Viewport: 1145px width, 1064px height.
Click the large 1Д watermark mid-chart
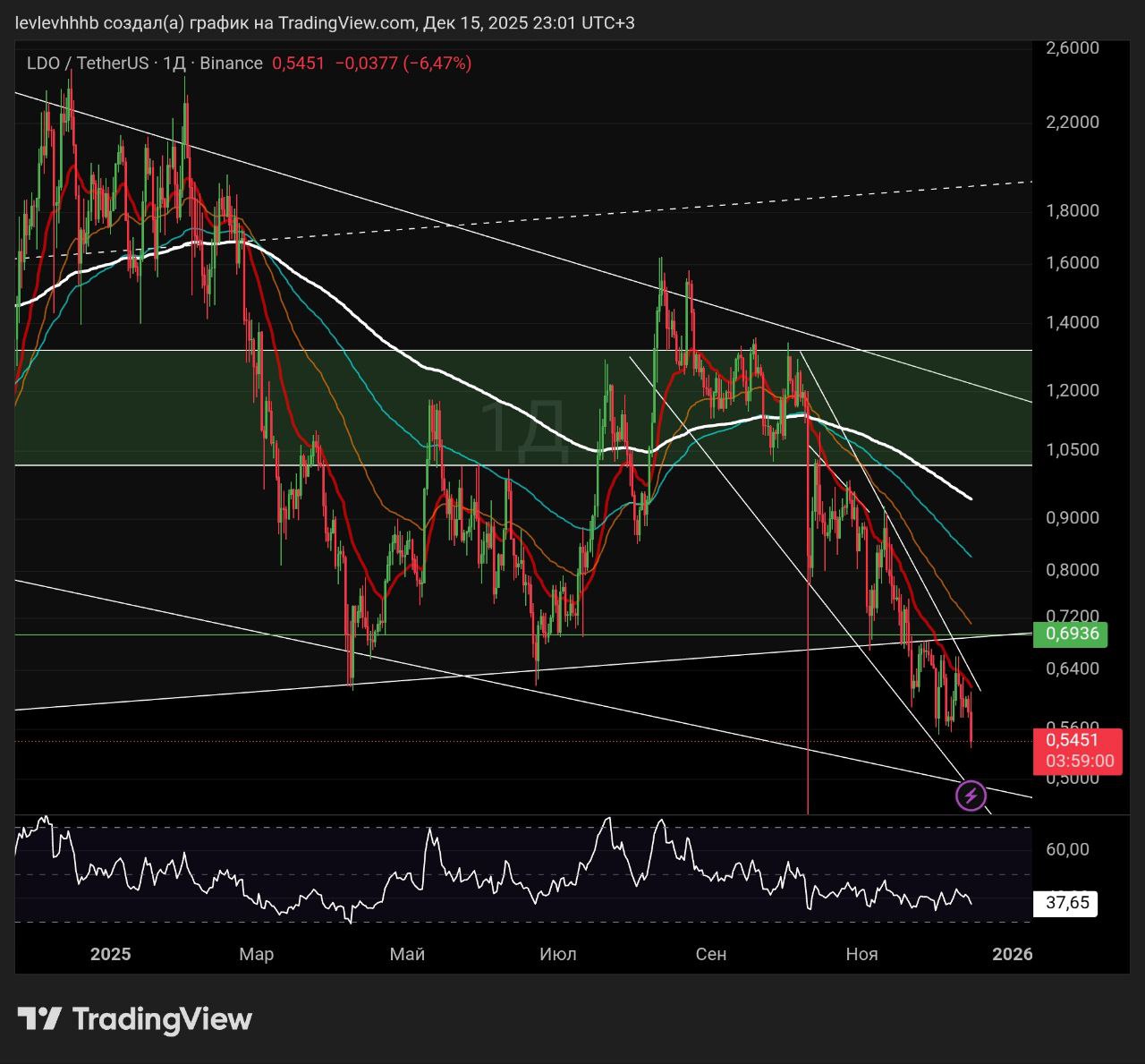coord(523,430)
